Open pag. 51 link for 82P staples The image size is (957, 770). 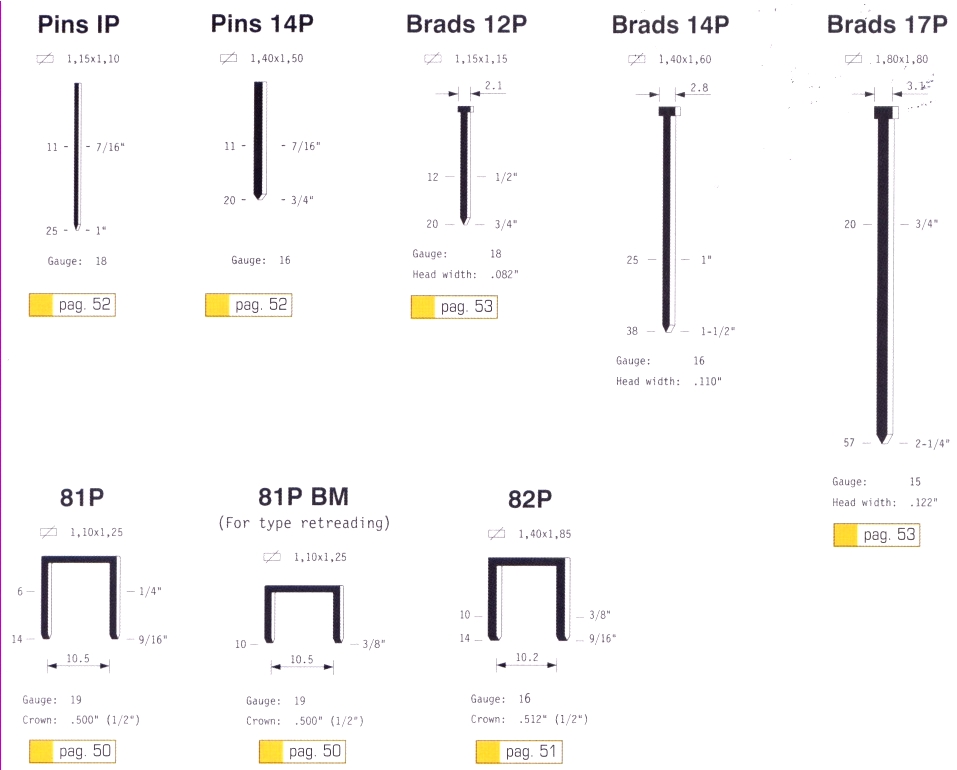520,752
